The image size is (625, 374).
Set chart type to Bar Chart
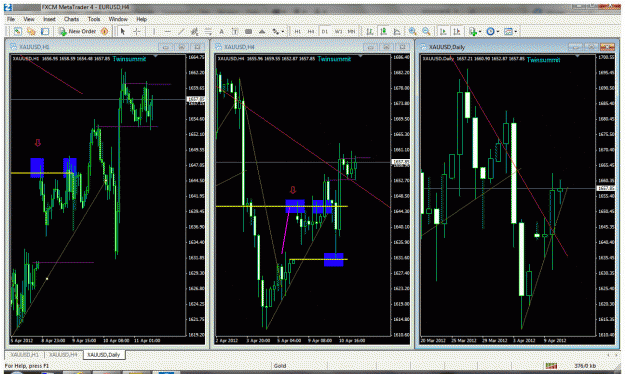coord(370,31)
